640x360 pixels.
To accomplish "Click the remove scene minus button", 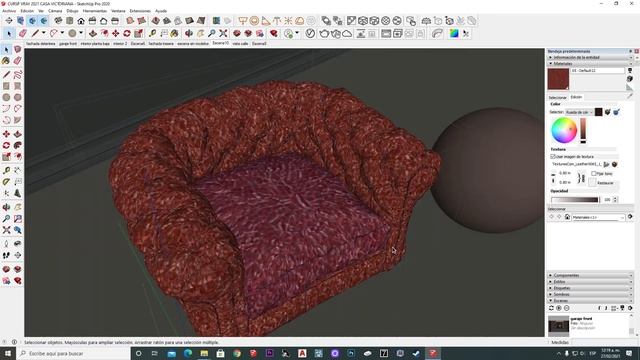I will 567,308.
